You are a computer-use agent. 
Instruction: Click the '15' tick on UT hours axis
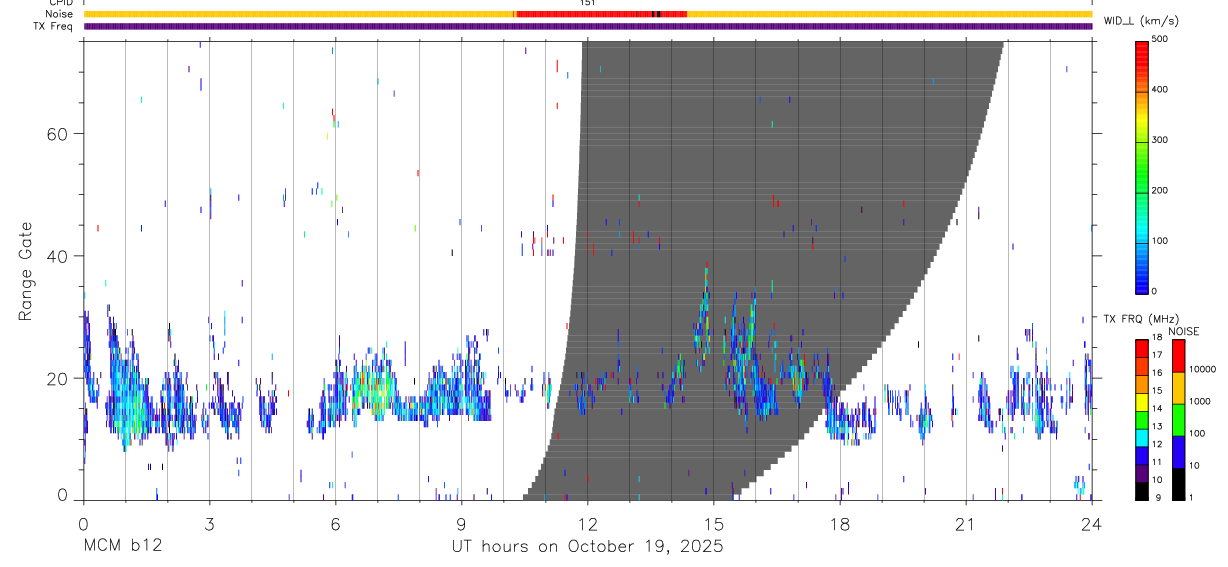tap(714, 524)
